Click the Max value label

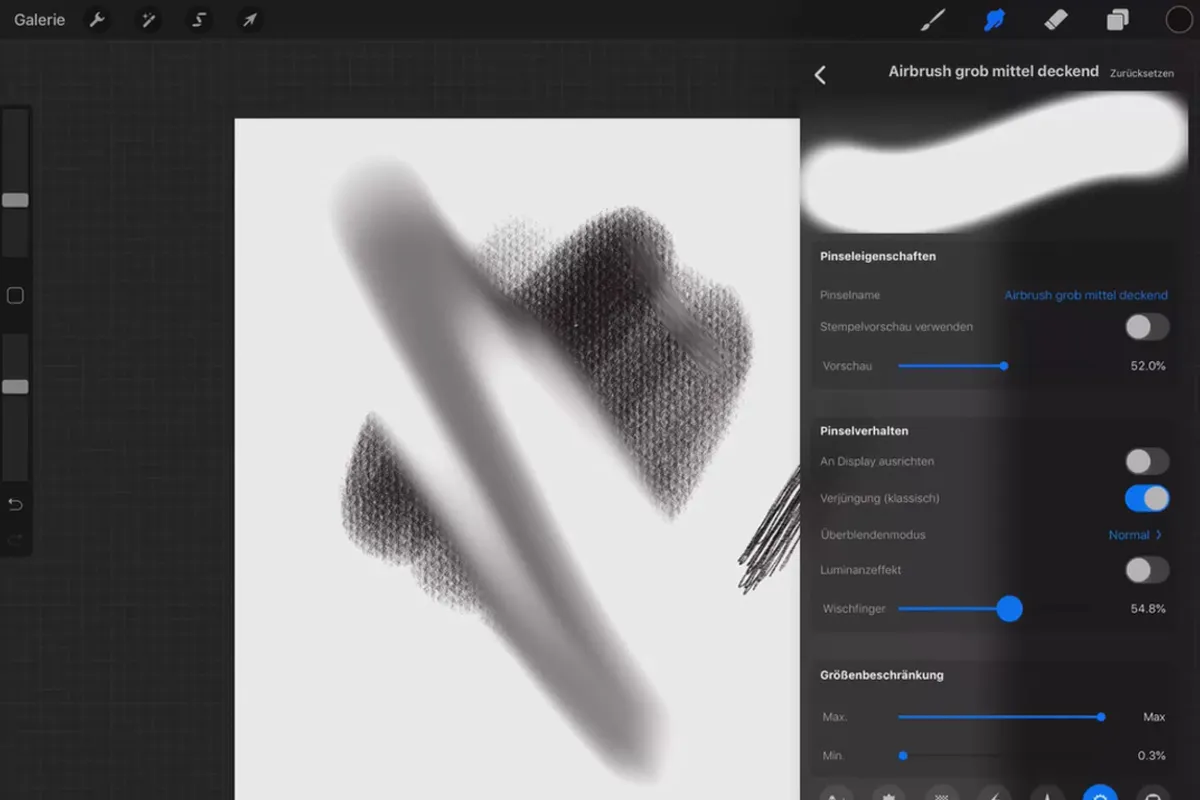coord(1154,717)
